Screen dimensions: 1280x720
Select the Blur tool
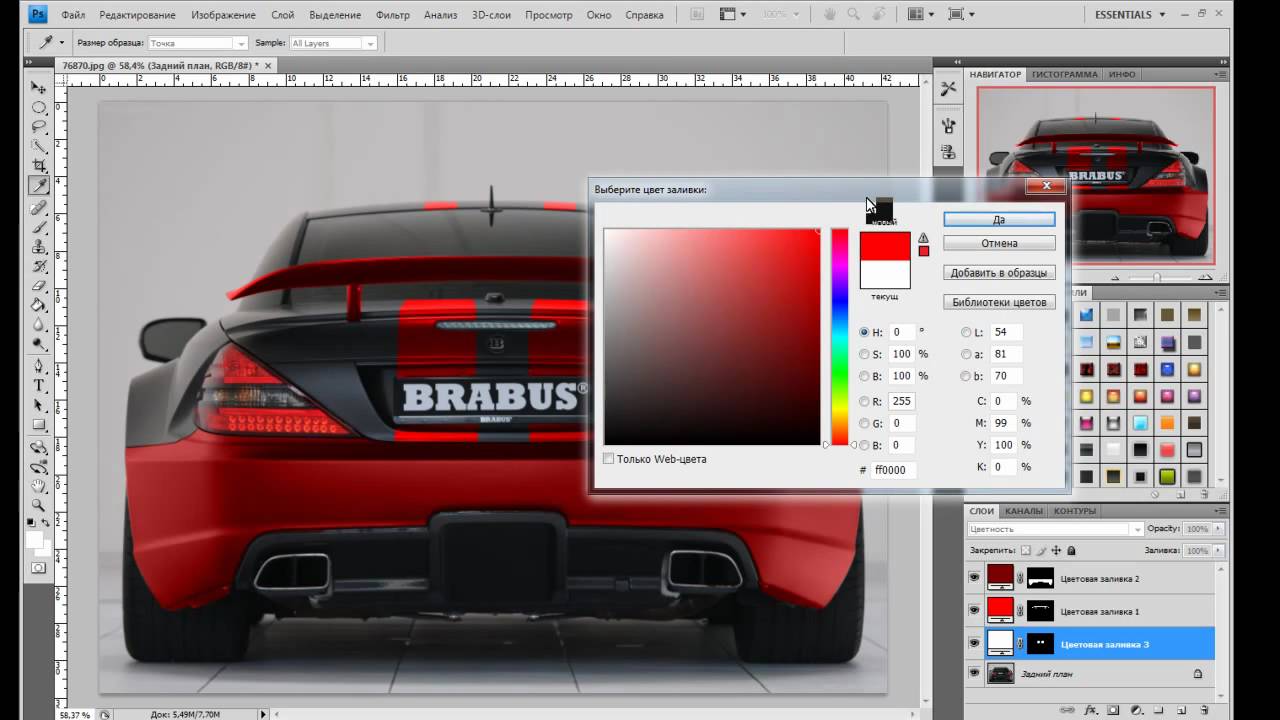pyautogui.click(x=39, y=324)
